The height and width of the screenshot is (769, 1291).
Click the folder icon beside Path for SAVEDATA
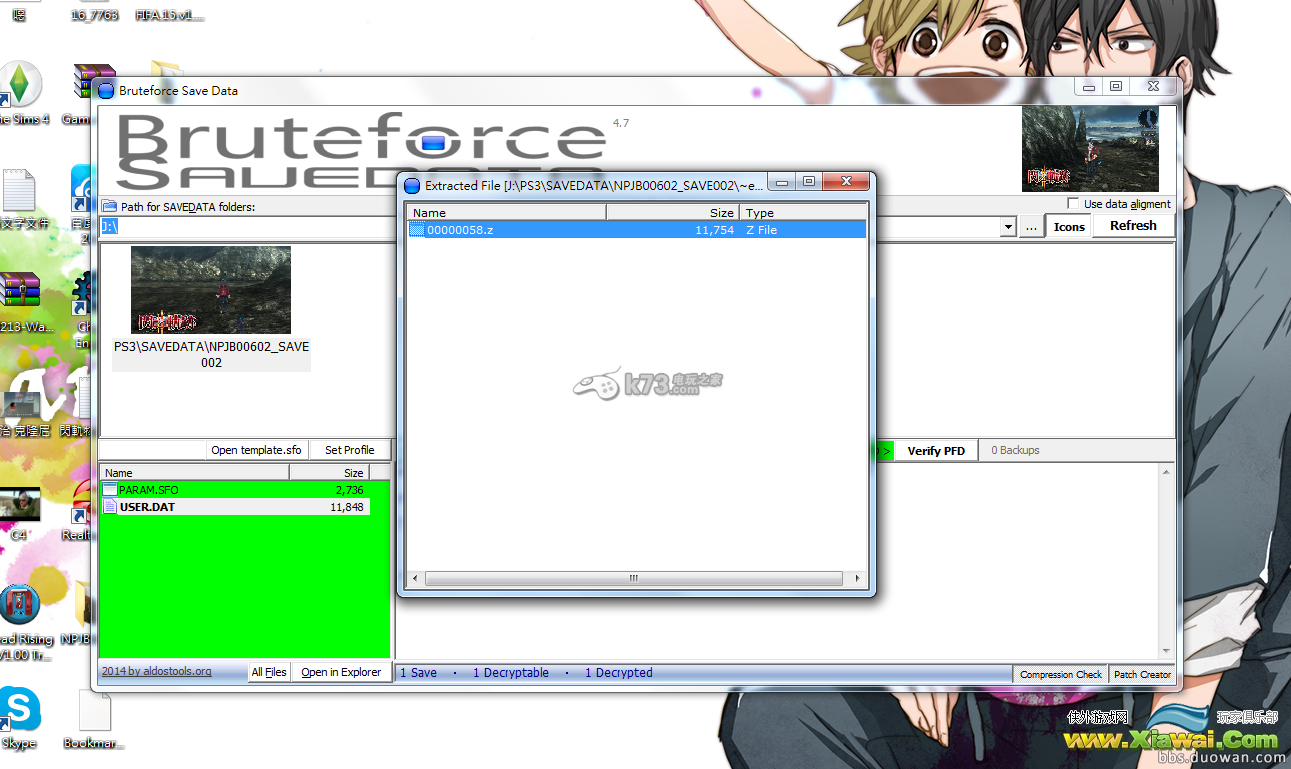(109, 206)
